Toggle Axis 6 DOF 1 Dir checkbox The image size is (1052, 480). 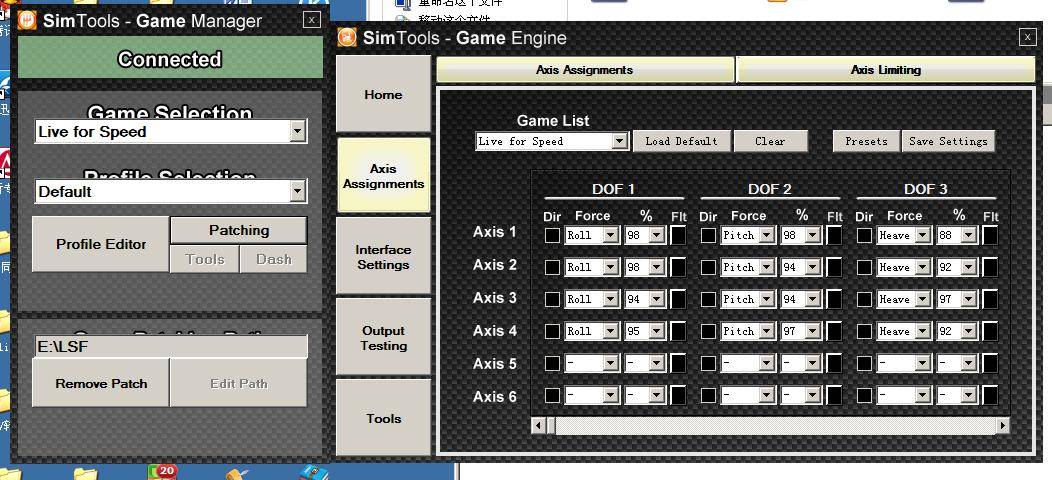(x=552, y=395)
